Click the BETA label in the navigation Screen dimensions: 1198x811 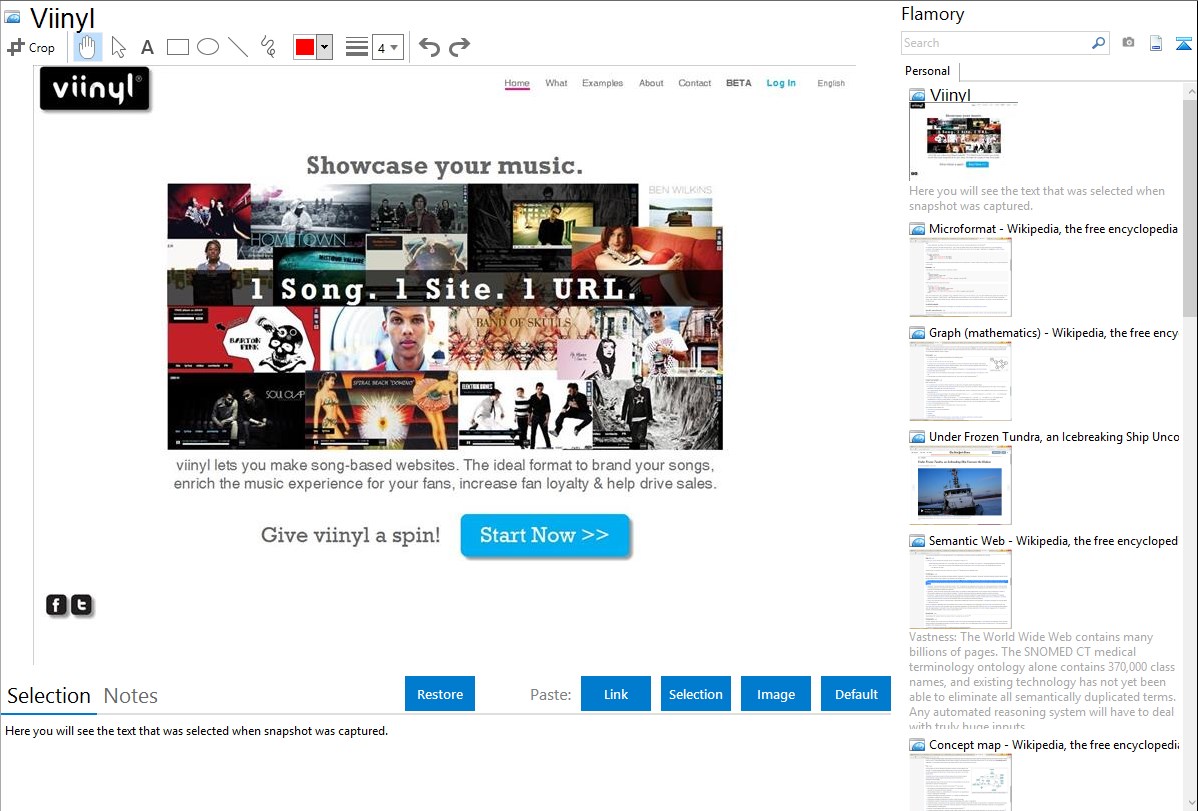tap(738, 83)
